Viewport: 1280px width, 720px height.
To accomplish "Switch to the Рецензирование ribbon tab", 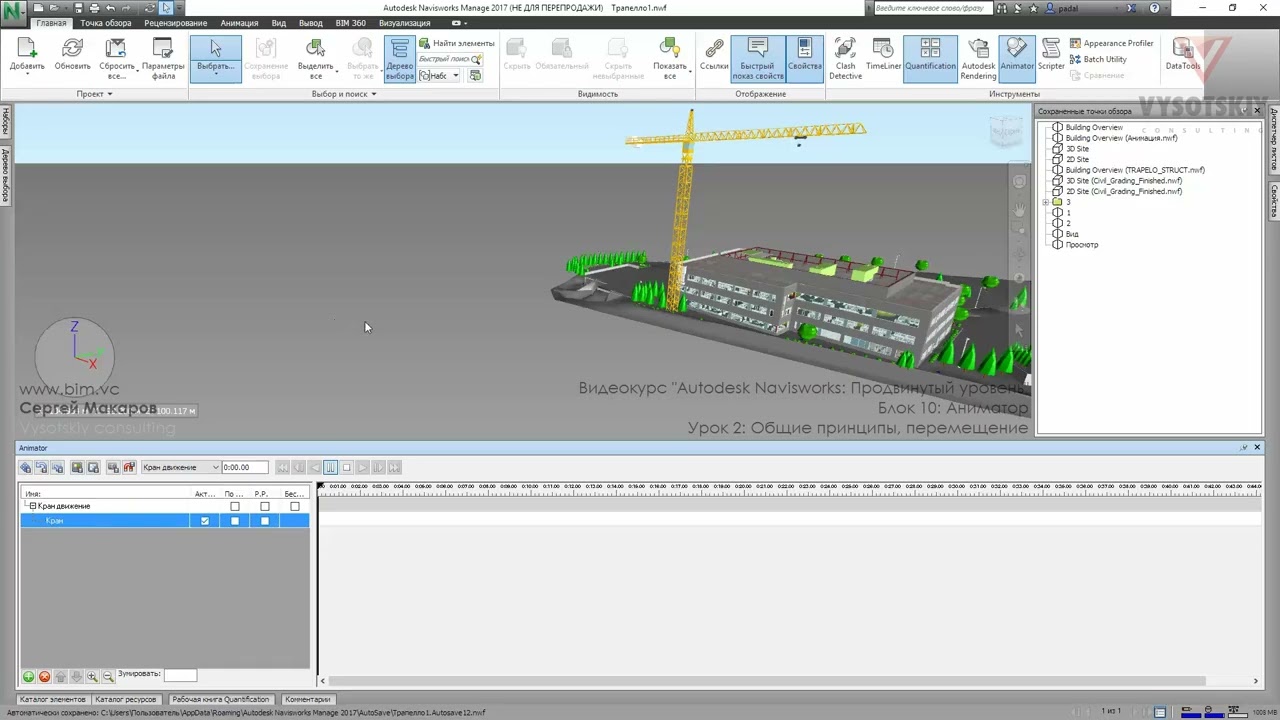I will [x=176, y=23].
